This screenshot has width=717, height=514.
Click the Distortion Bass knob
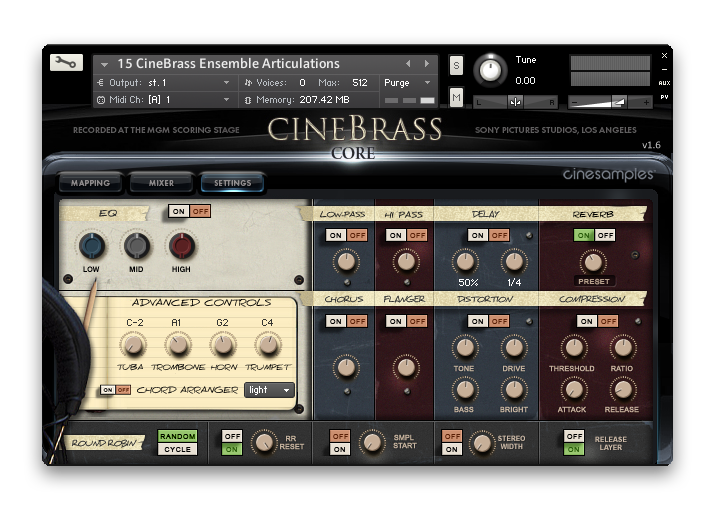(x=465, y=390)
